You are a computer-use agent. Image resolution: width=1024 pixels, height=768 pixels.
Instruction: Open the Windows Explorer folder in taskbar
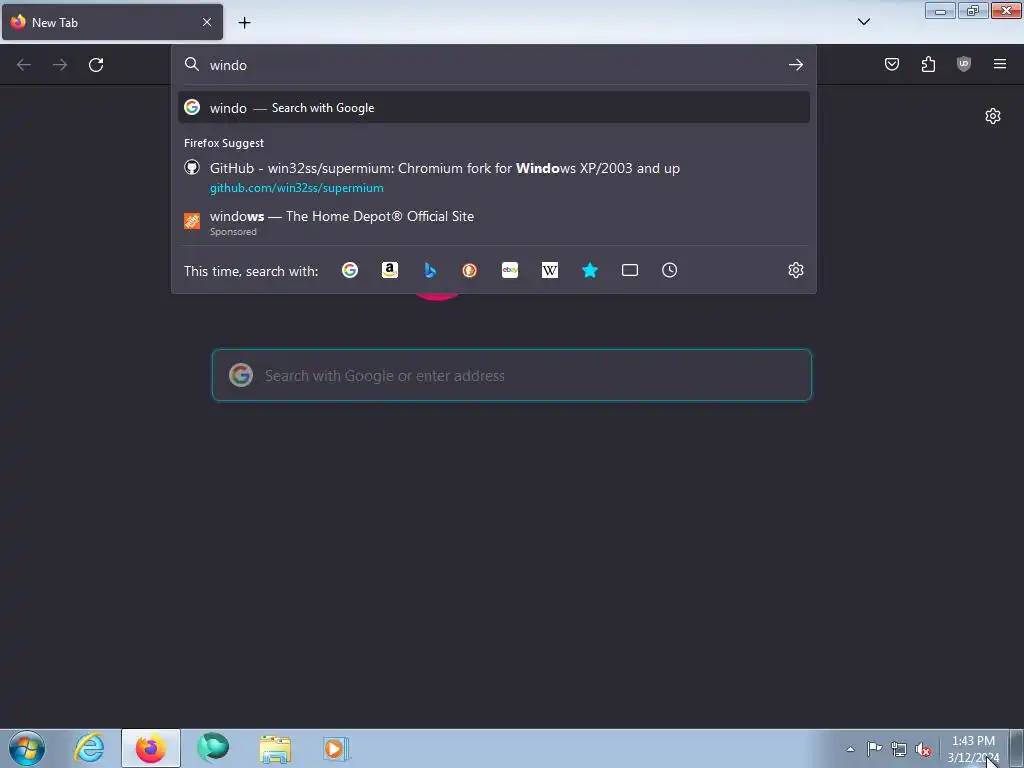coord(275,748)
